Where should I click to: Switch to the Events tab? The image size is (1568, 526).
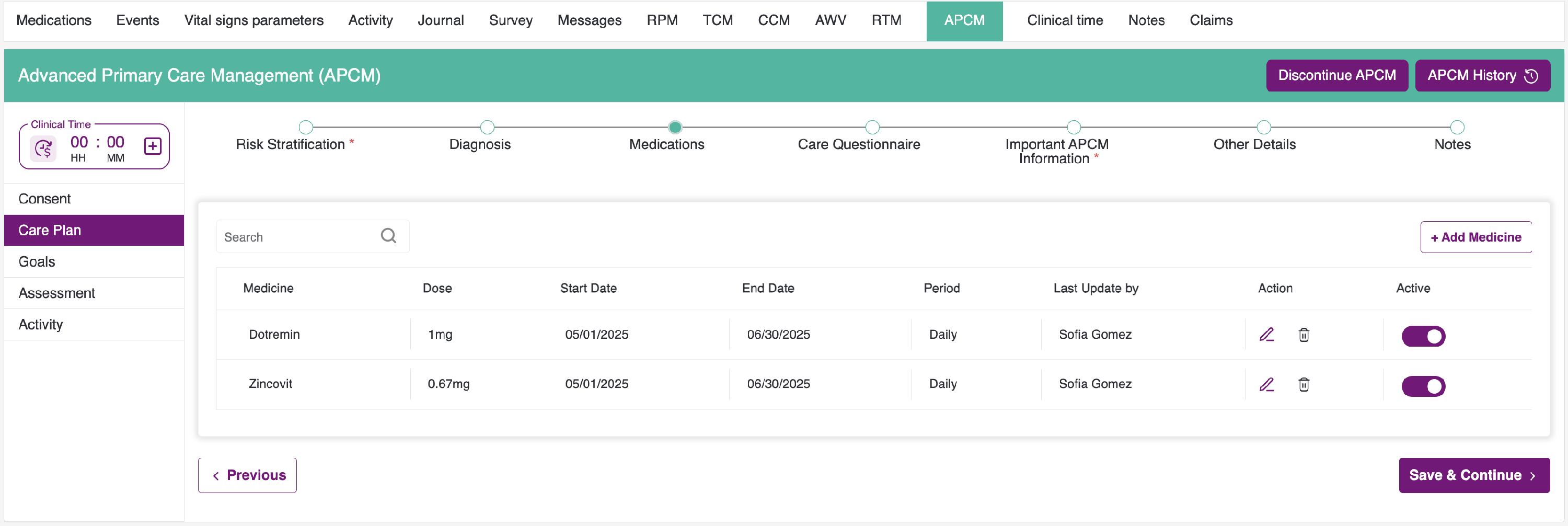pos(137,21)
